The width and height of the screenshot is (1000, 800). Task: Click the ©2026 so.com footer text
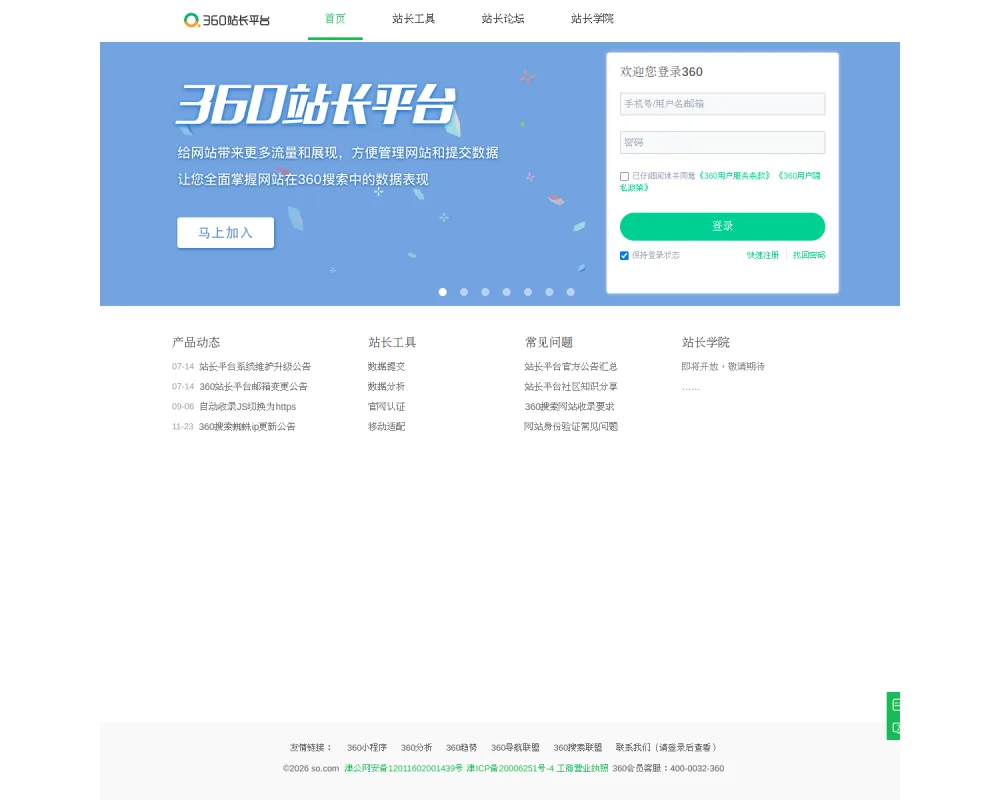[311, 769]
